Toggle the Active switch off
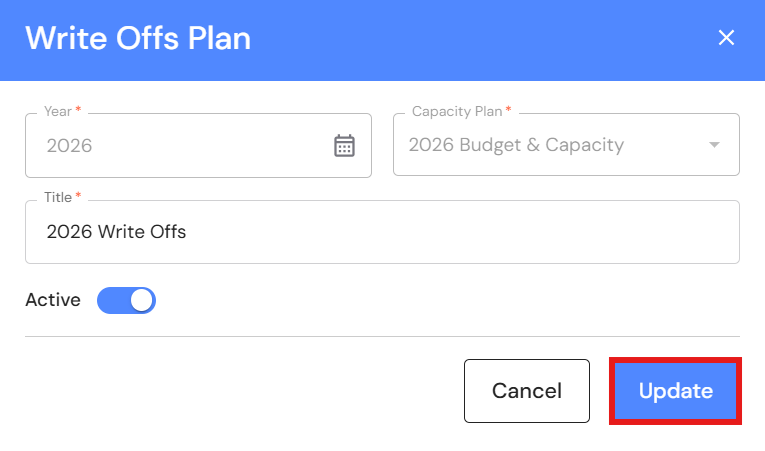 pyautogui.click(x=126, y=300)
